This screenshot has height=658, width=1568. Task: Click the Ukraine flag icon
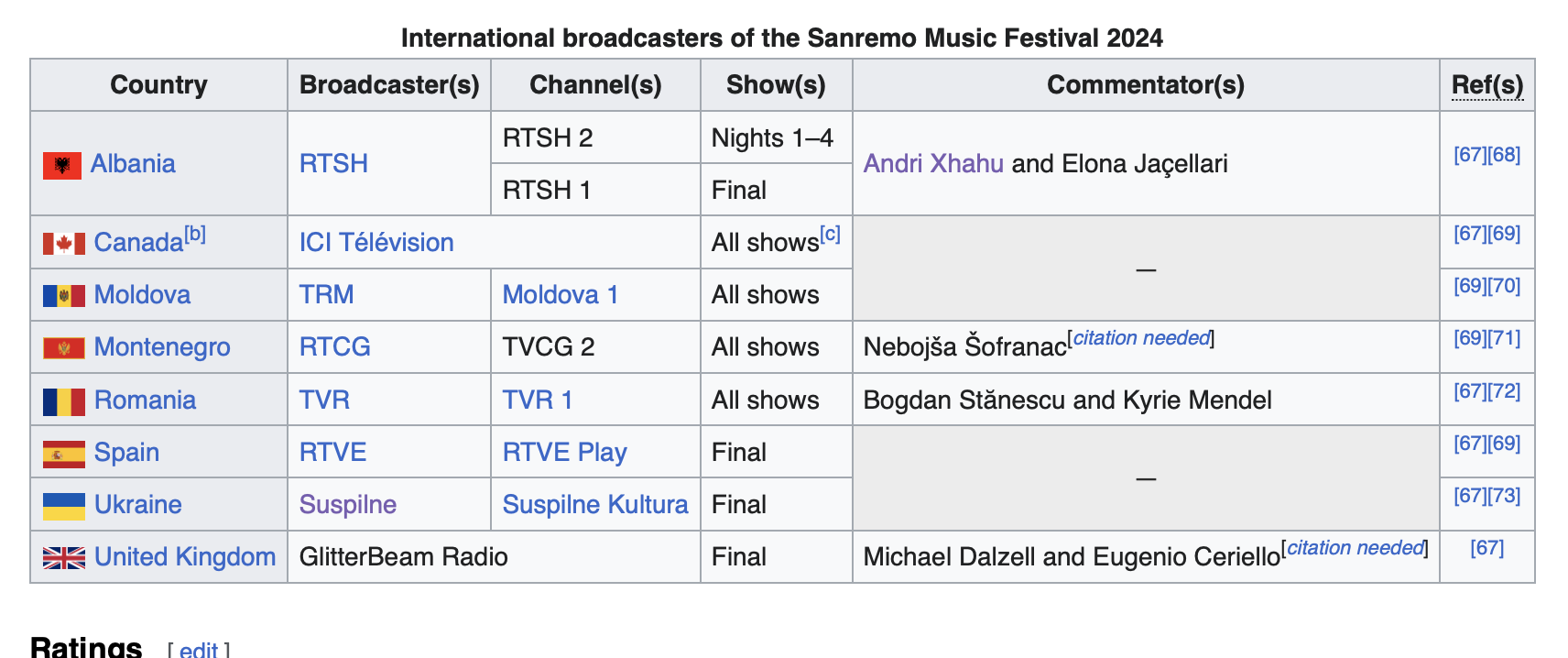pos(64,506)
